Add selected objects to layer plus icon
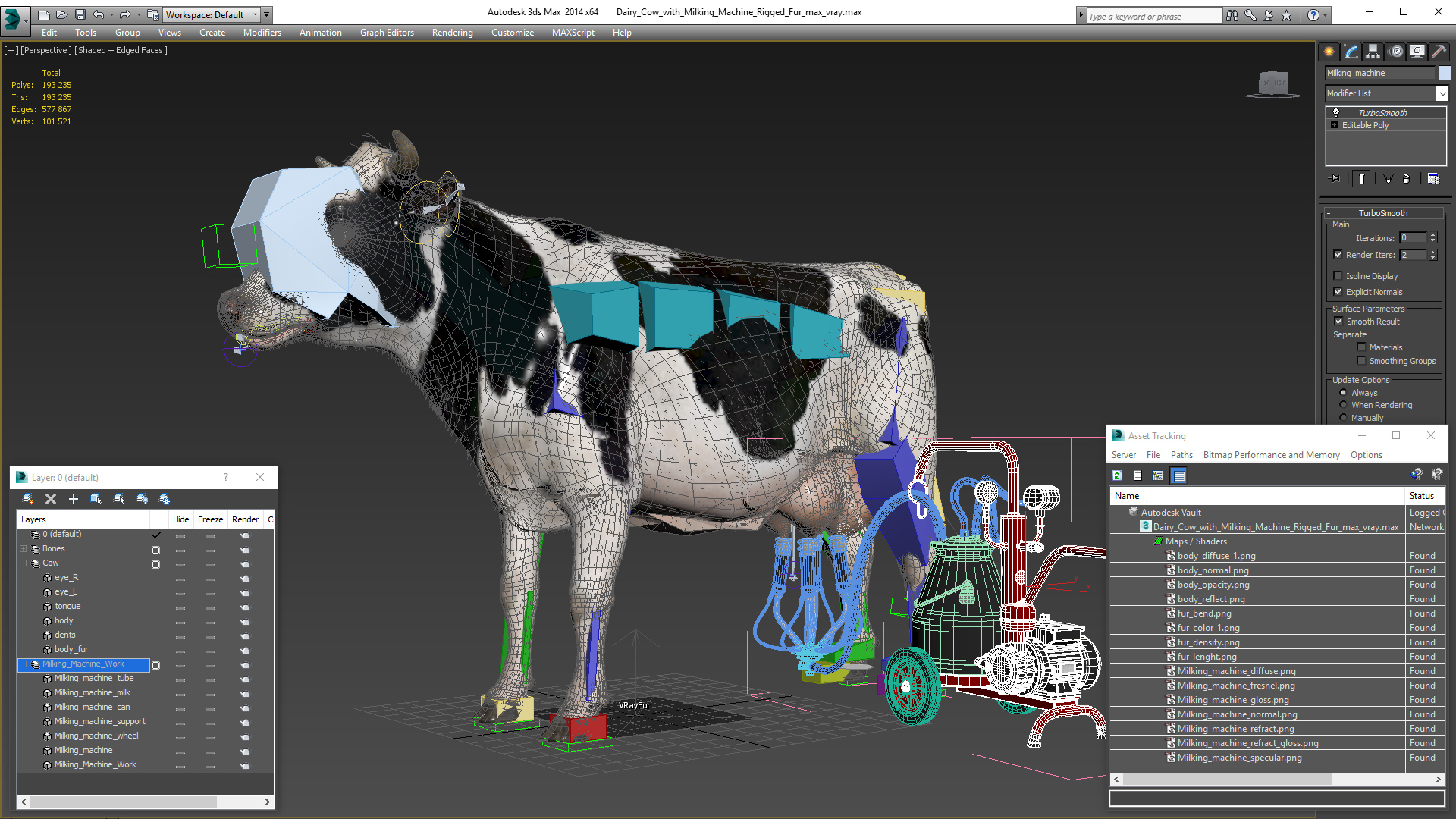This screenshot has height=819, width=1456. 74,499
